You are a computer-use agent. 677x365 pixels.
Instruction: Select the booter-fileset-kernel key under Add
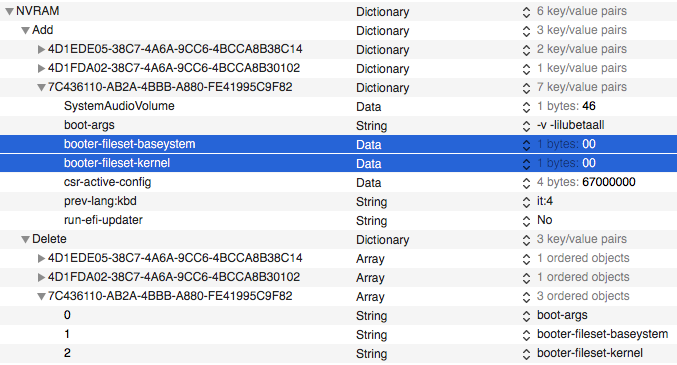point(117,163)
